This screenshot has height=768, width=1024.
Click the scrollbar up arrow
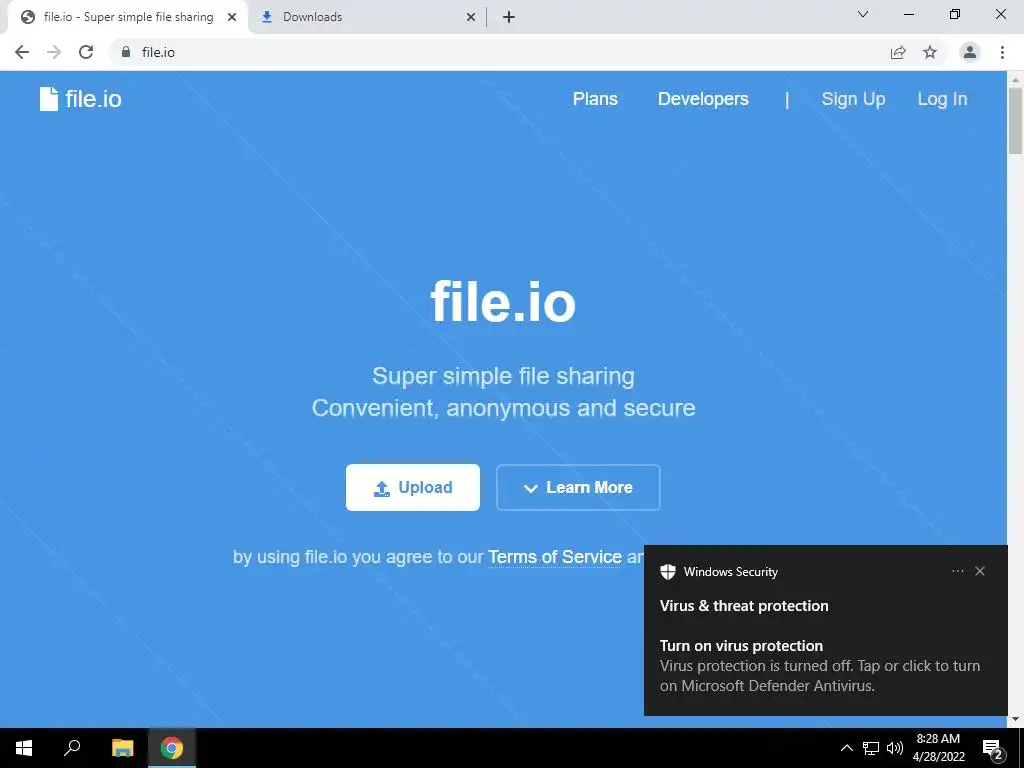1015,80
